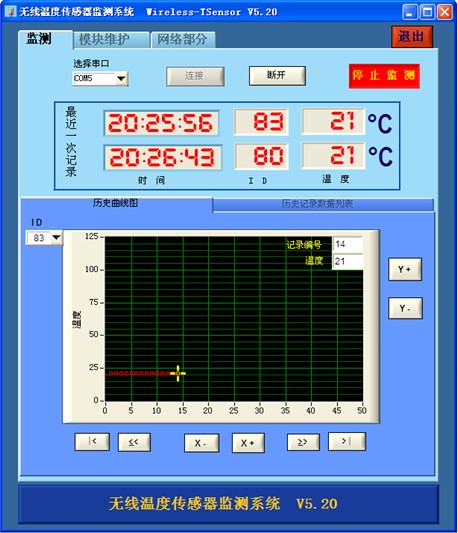Image resolution: width=458 pixels, height=533 pixels.
Task: Click the ID display showing 80
Action: coord(261,156)
